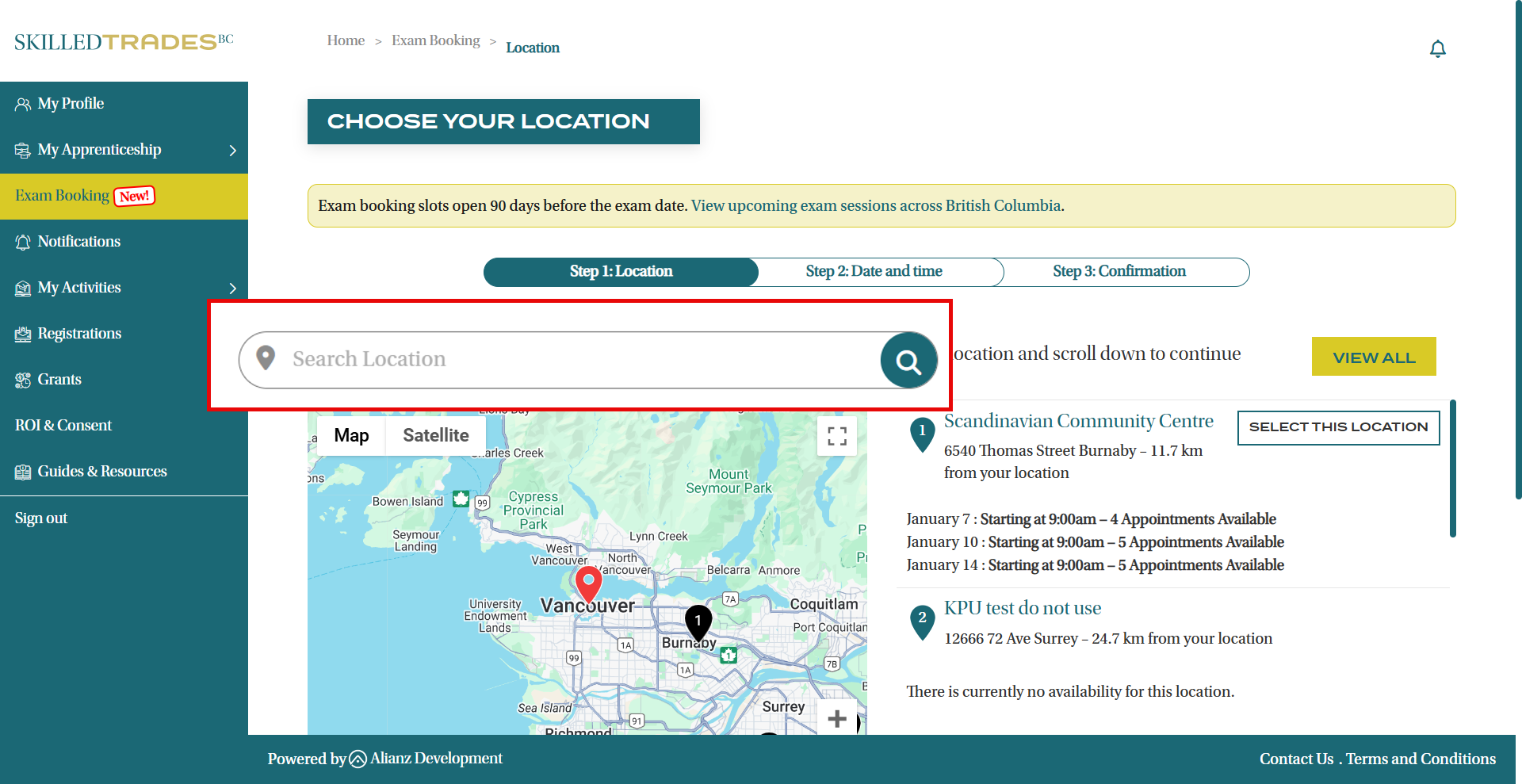
Task: Expand the My Activities submenu
Action: point(232,288)
